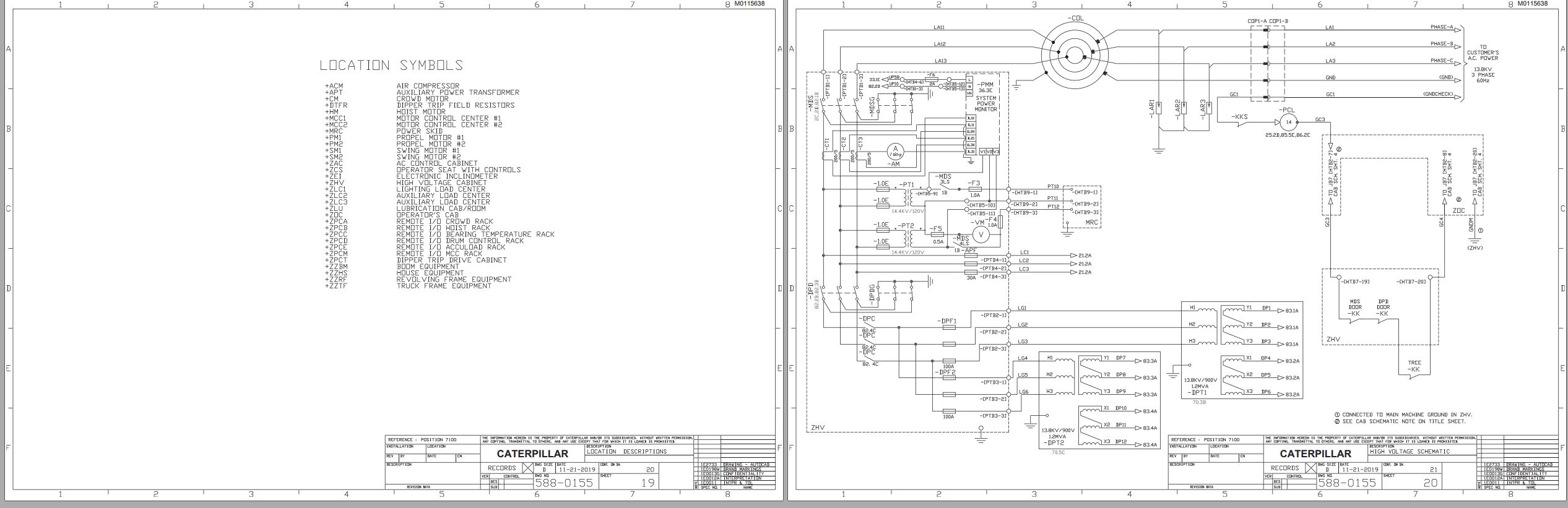Click the LC1 line reference 21.2A

(1085, 255)
